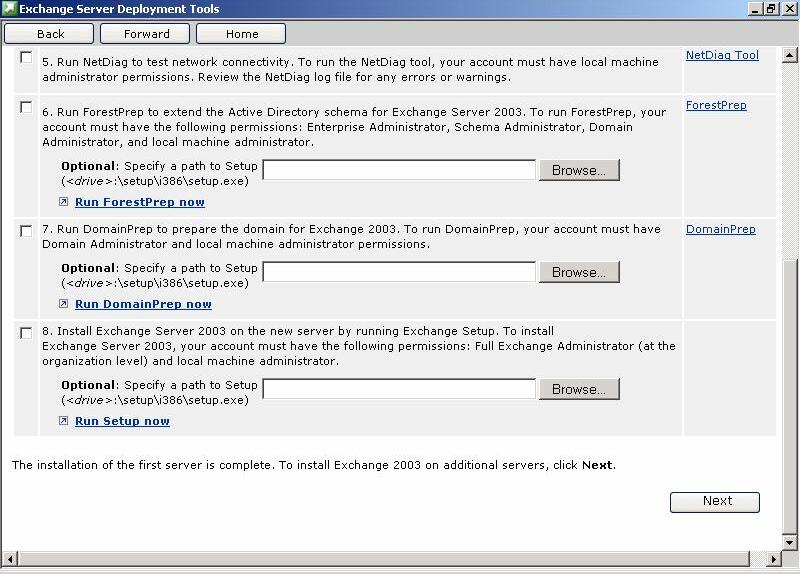Open the NetDiag Tool link

point(722,55)
